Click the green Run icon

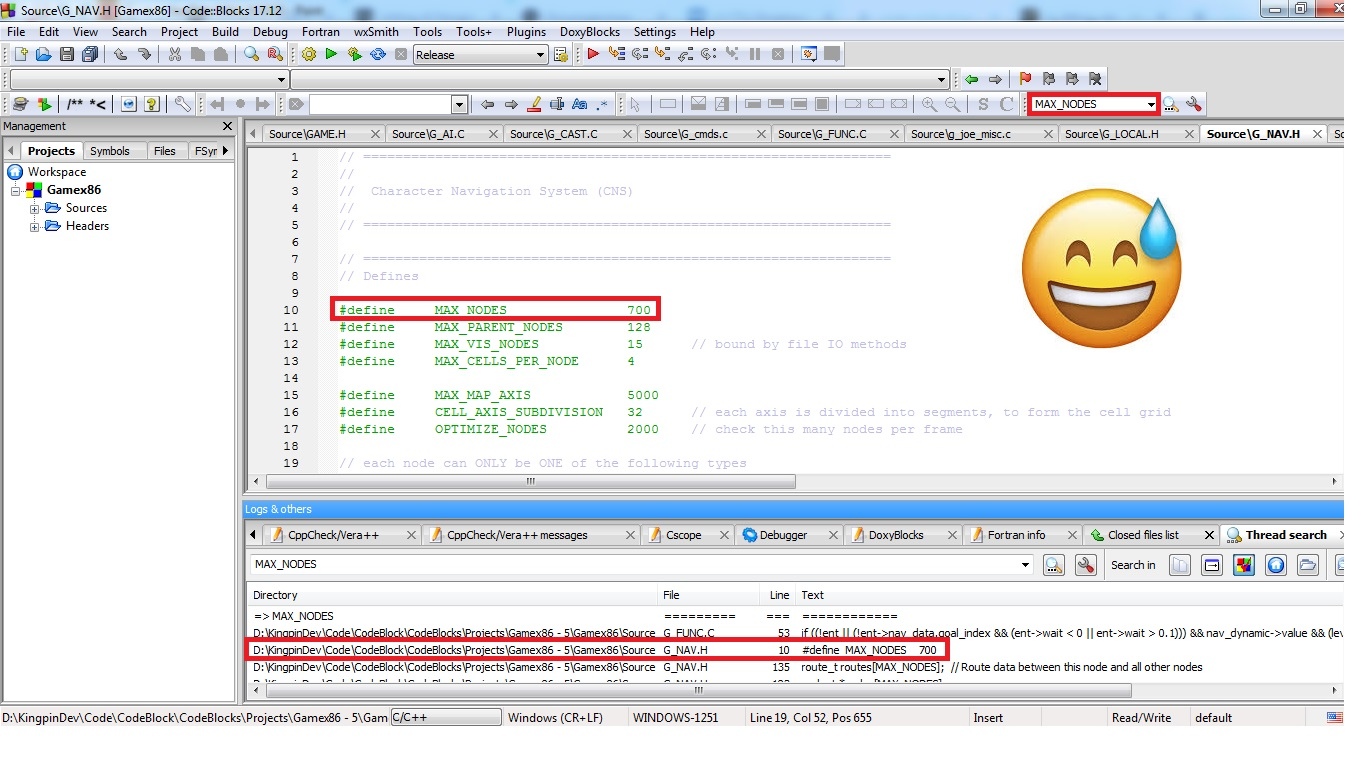pyautogui.click(x=331, y=54)
